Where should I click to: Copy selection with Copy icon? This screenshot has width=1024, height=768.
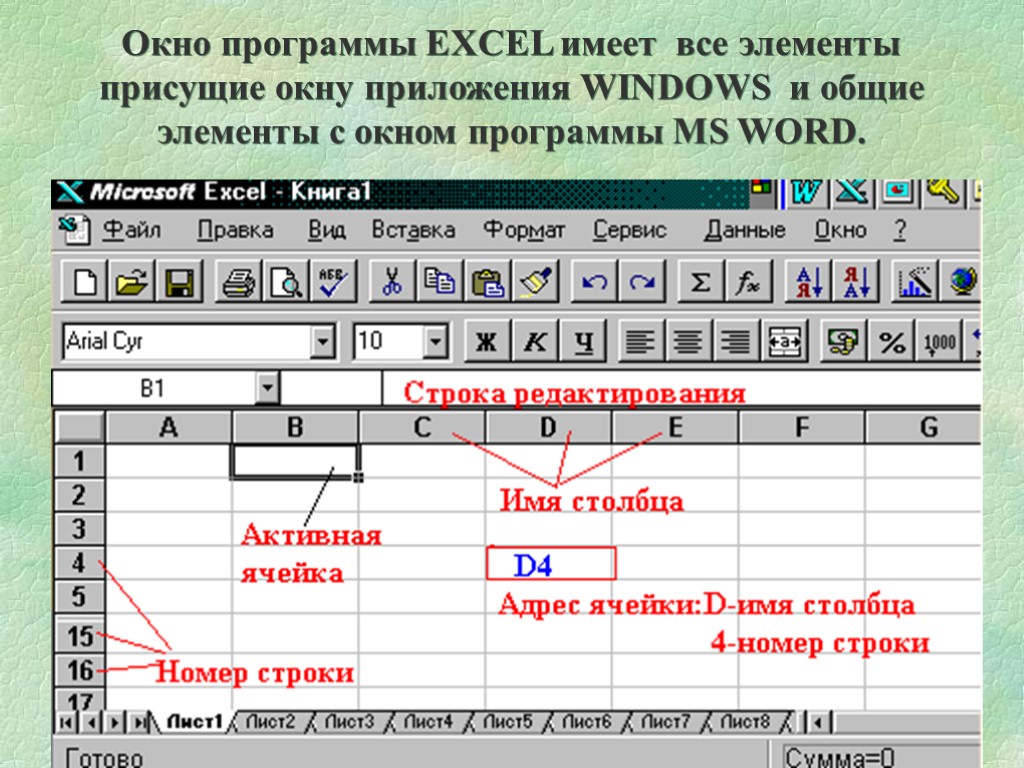pyautogui.click(x=440, y=281)
